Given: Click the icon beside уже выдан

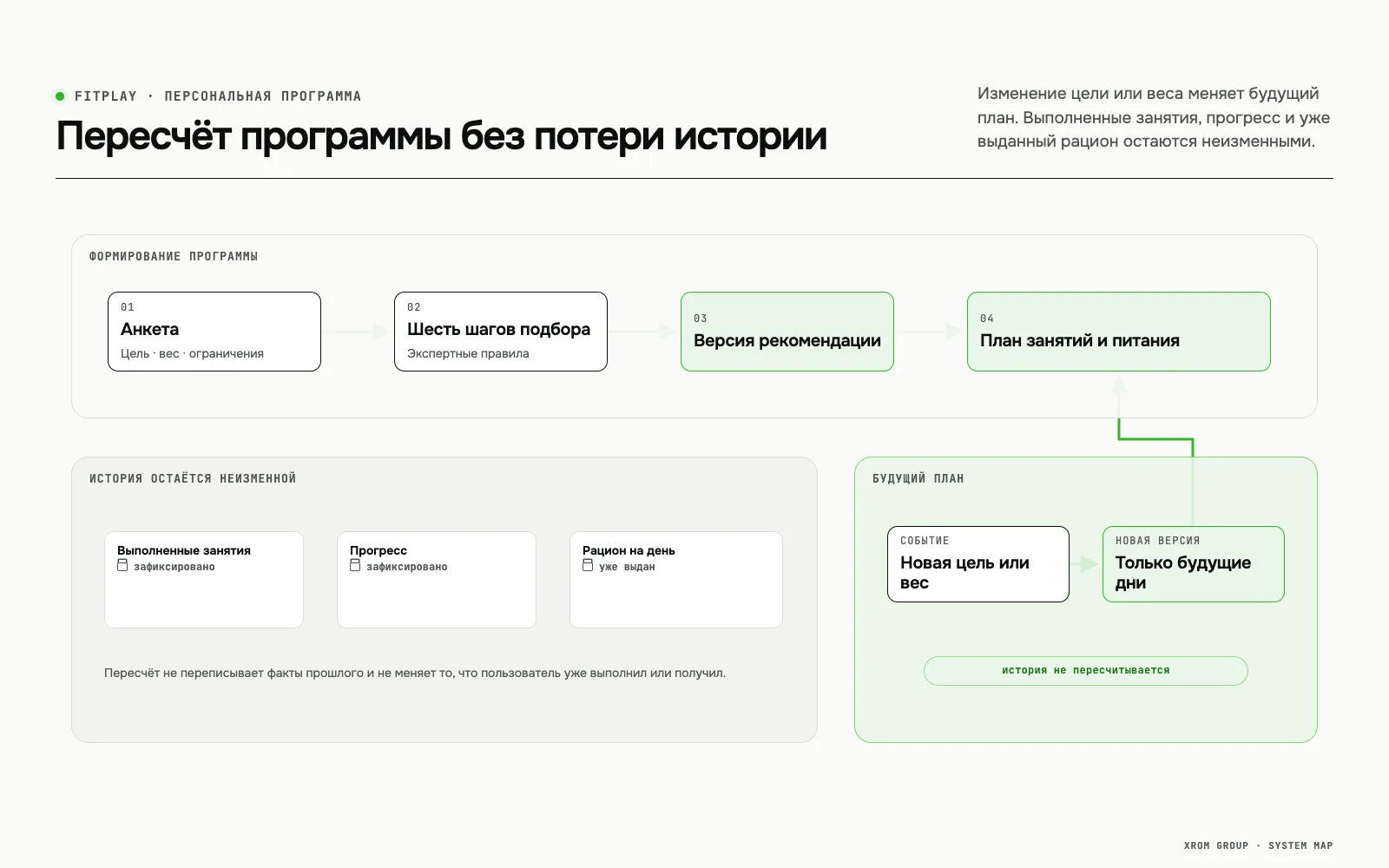Looking at the screenshot, I should [588, 565].
